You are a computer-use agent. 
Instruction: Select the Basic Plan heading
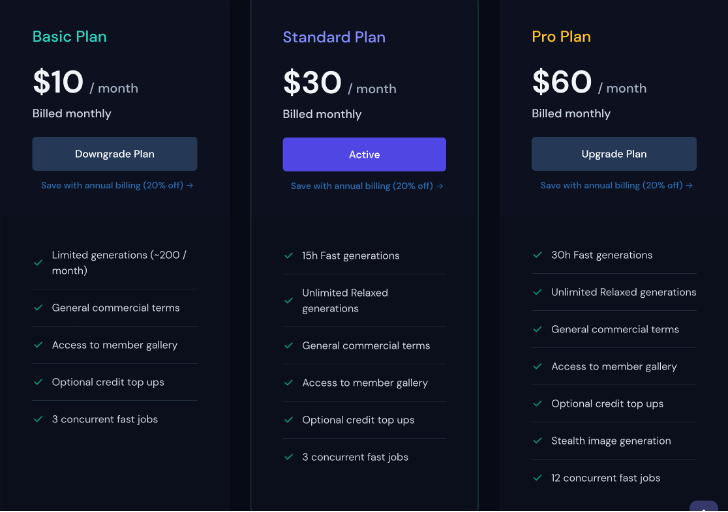click(70, 37)
